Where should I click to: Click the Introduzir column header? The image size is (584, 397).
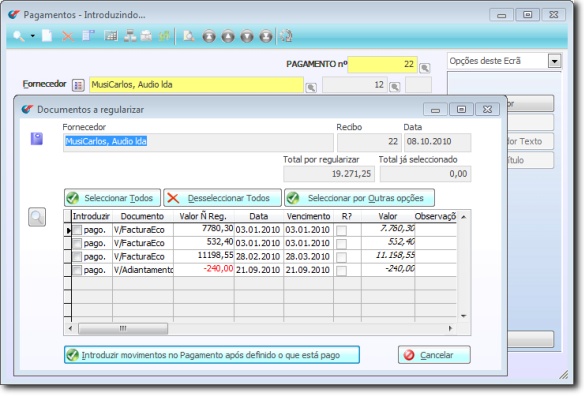tap(92, 216)
